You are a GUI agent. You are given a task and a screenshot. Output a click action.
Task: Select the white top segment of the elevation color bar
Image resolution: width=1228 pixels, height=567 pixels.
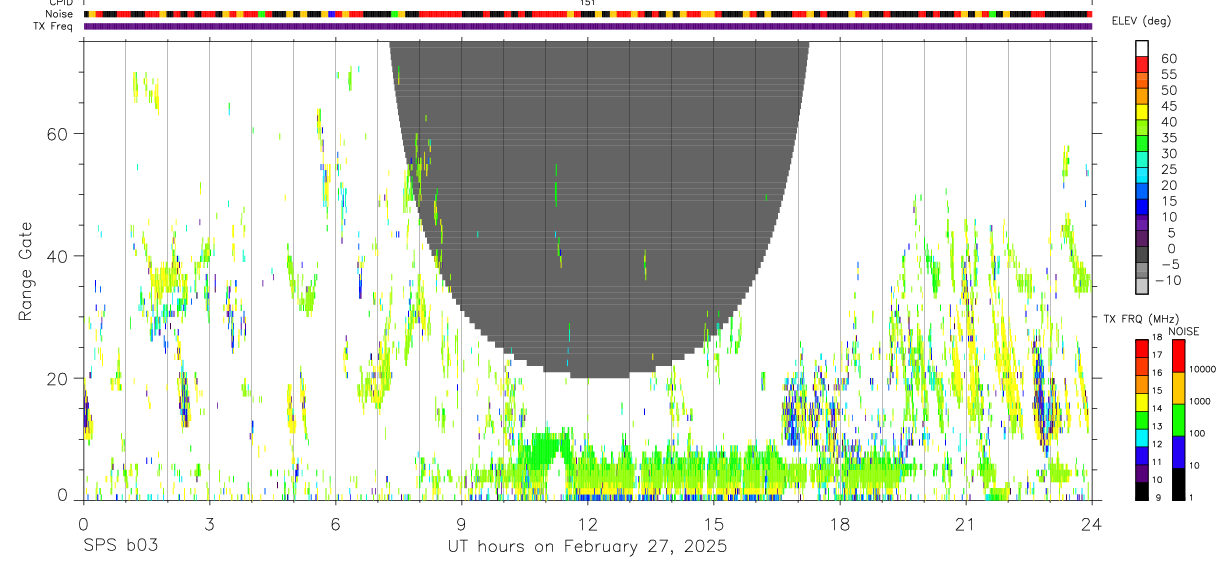click(1142, 48)
